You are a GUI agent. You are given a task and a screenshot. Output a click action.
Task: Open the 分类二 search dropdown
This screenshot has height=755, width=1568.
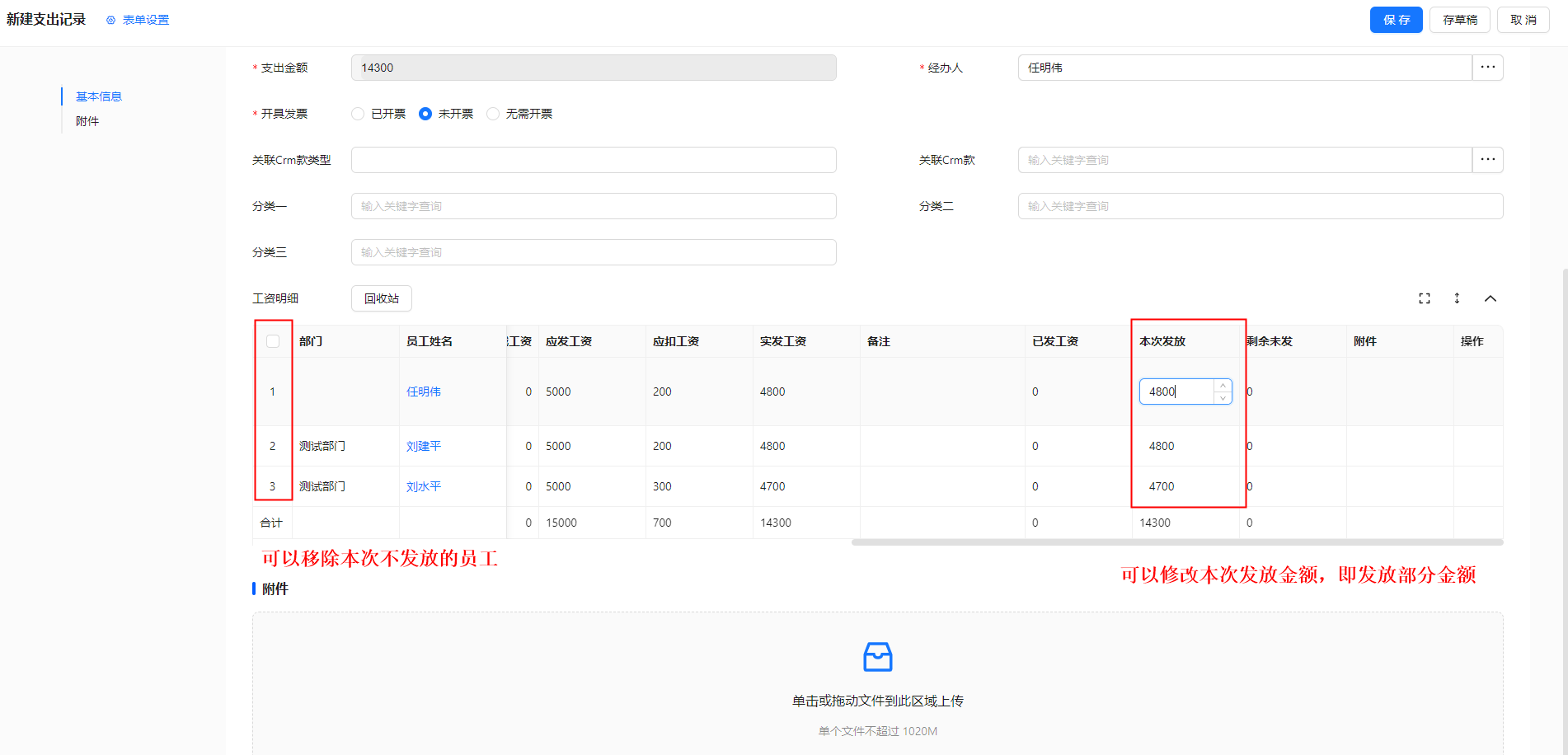point(1260,206)
